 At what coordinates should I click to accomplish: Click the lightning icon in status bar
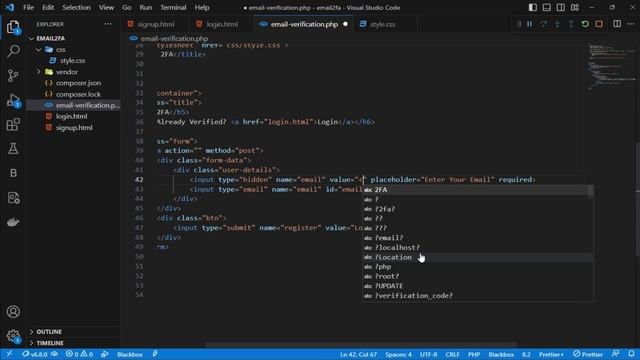pos(155,354)
